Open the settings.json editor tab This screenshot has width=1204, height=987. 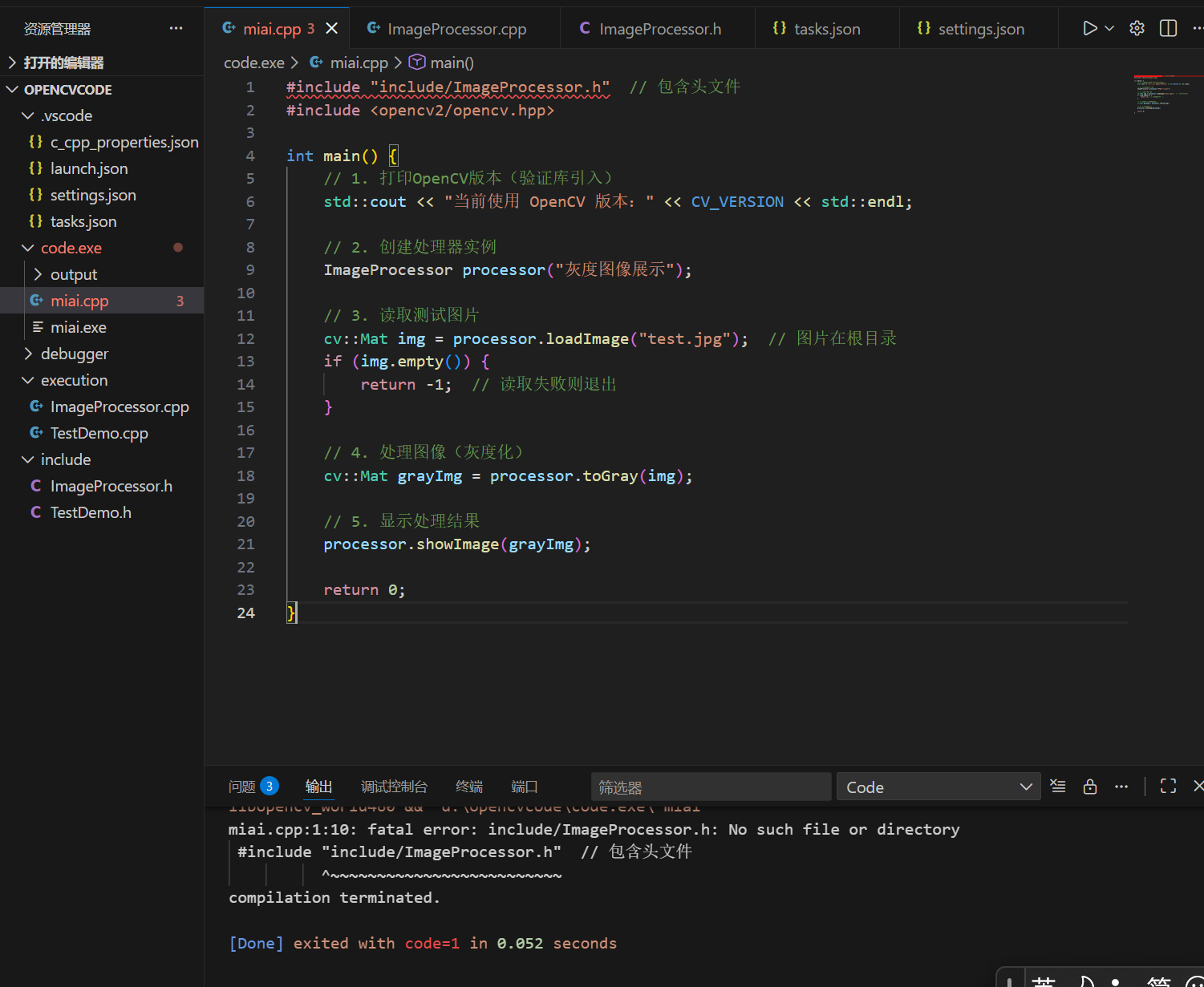[980, 29]
